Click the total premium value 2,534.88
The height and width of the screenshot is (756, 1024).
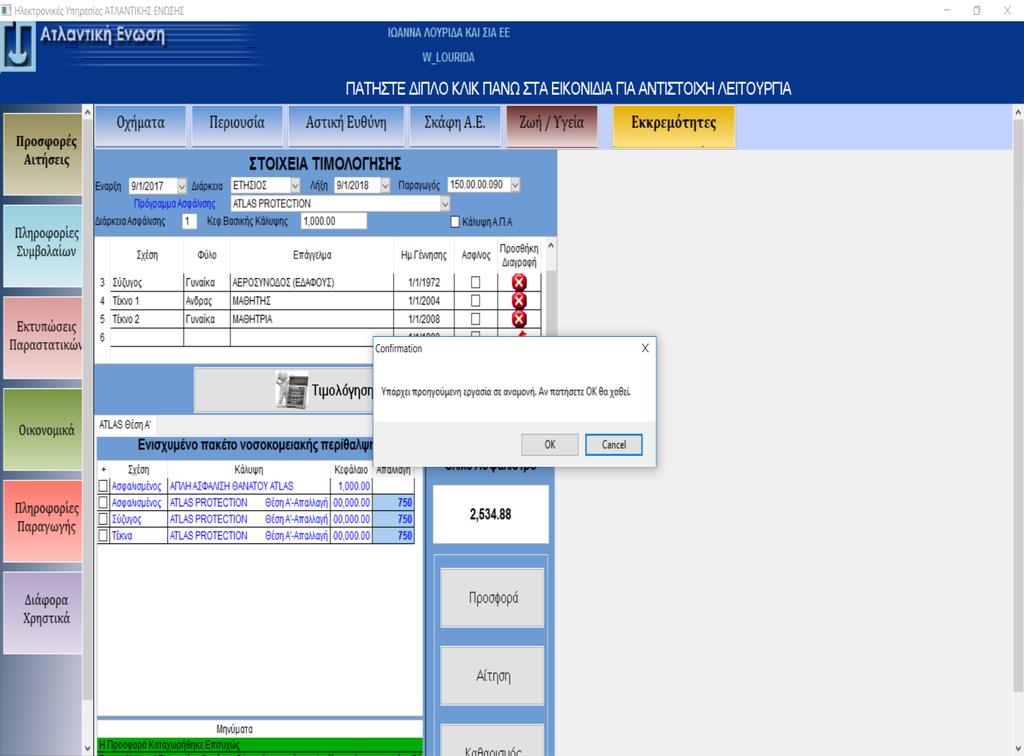tap(490, 514)
